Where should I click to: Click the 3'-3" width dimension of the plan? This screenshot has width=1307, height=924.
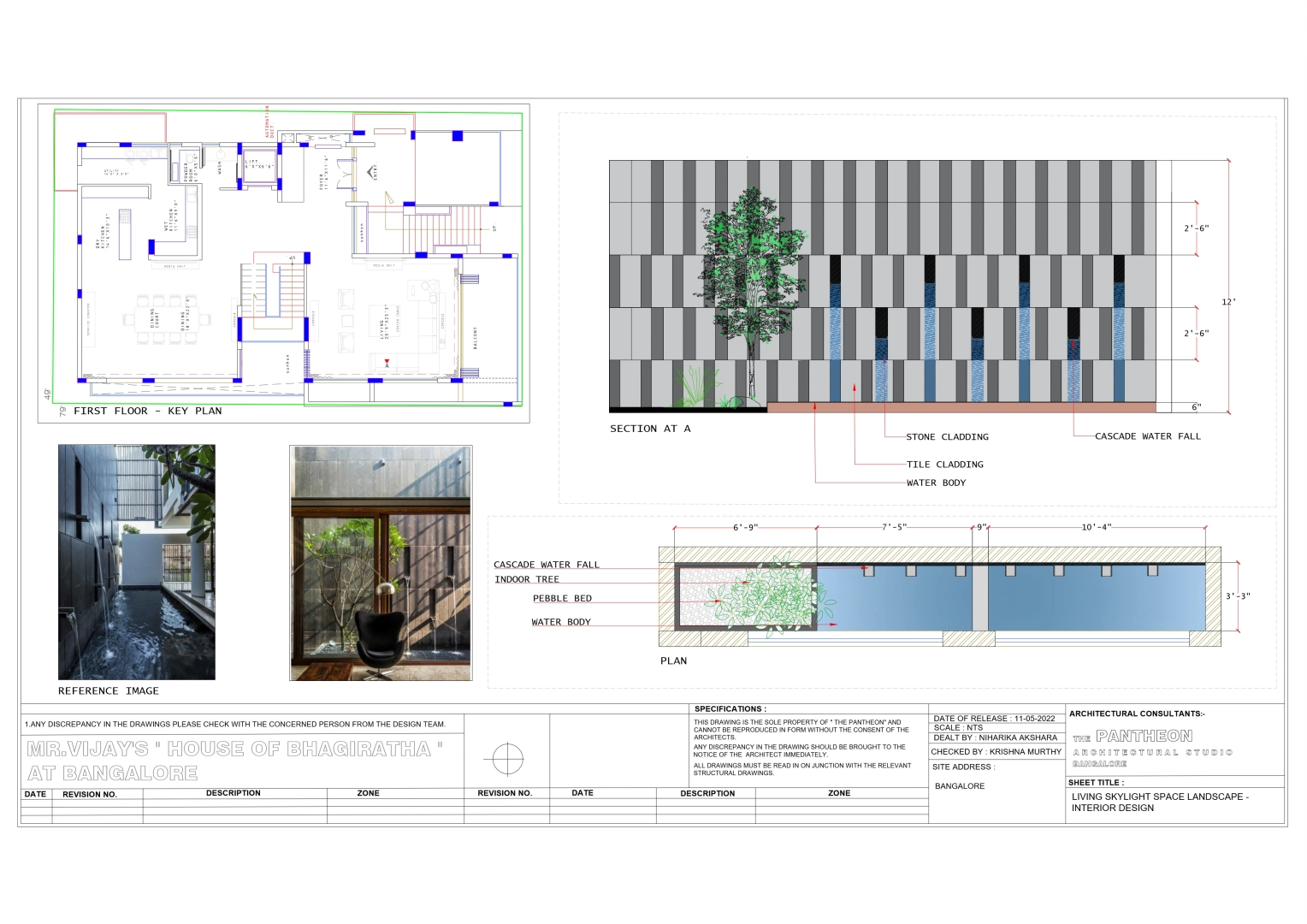pyautogui.click(x=1238, y=596)
